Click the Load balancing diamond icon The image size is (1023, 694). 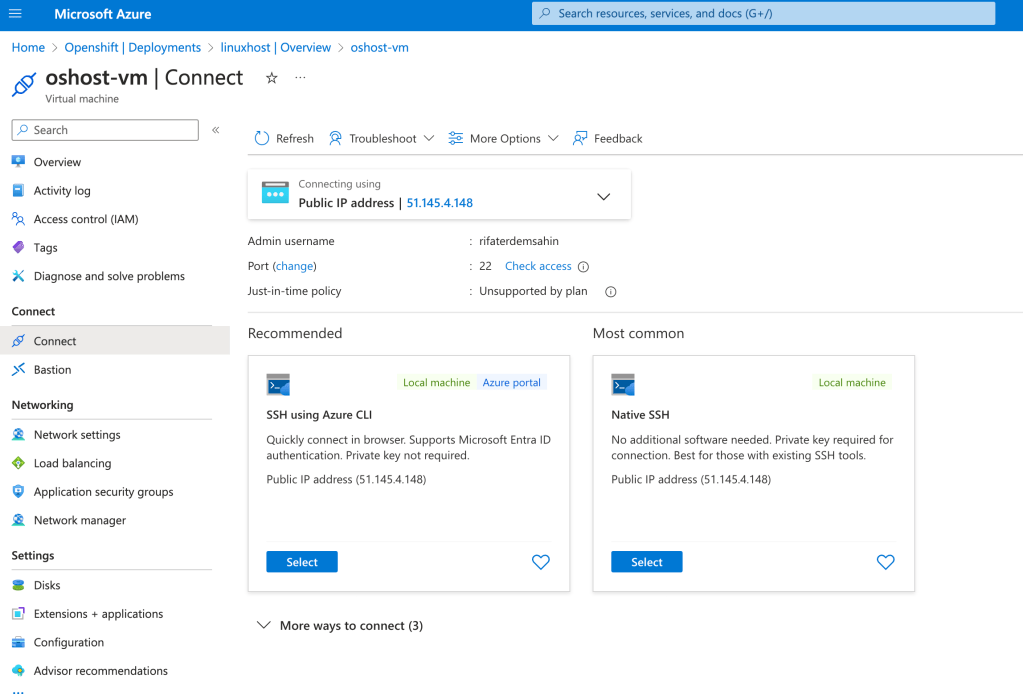point(18,463)
